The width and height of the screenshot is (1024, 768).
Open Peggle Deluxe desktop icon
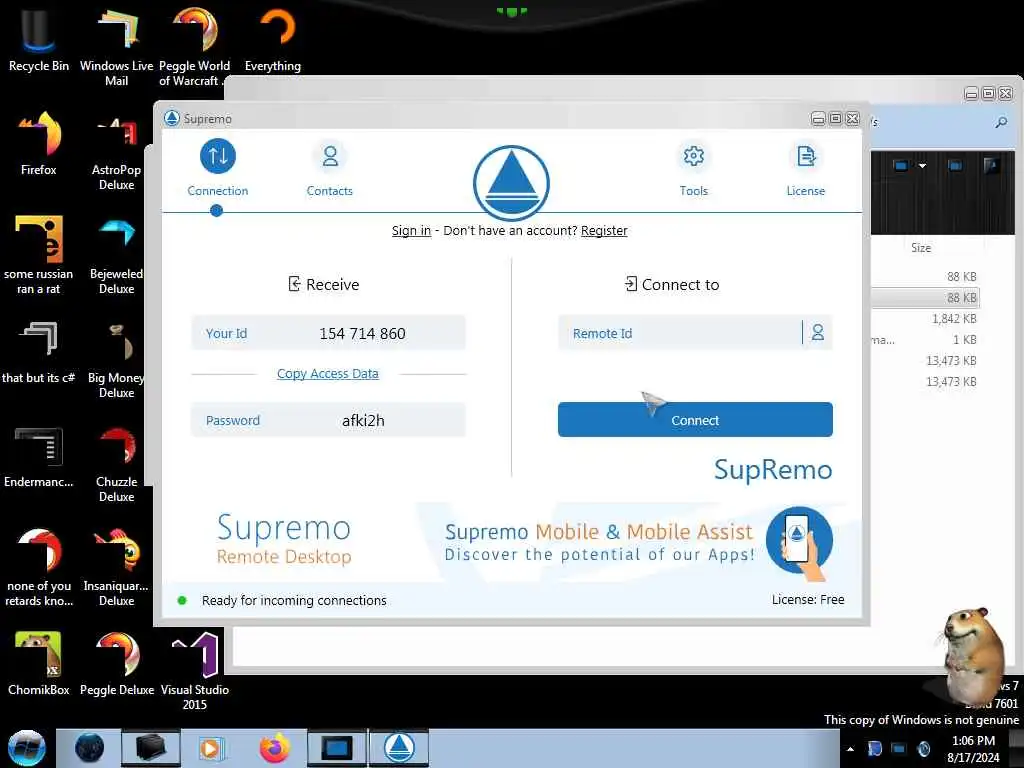click(116, 664)
